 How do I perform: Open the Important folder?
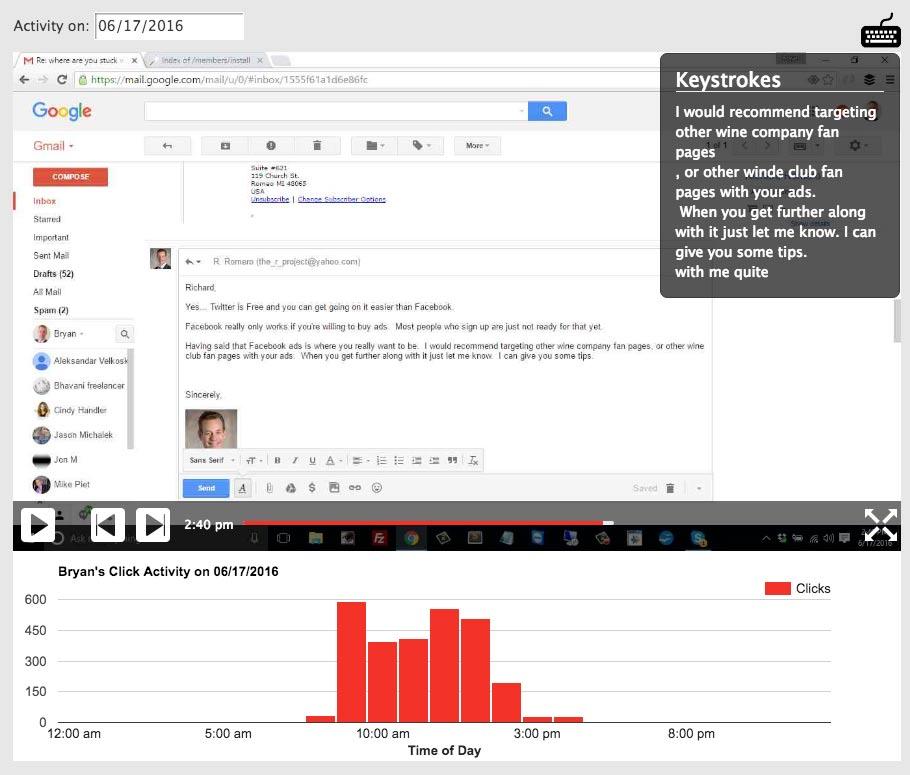pos(50,237)
